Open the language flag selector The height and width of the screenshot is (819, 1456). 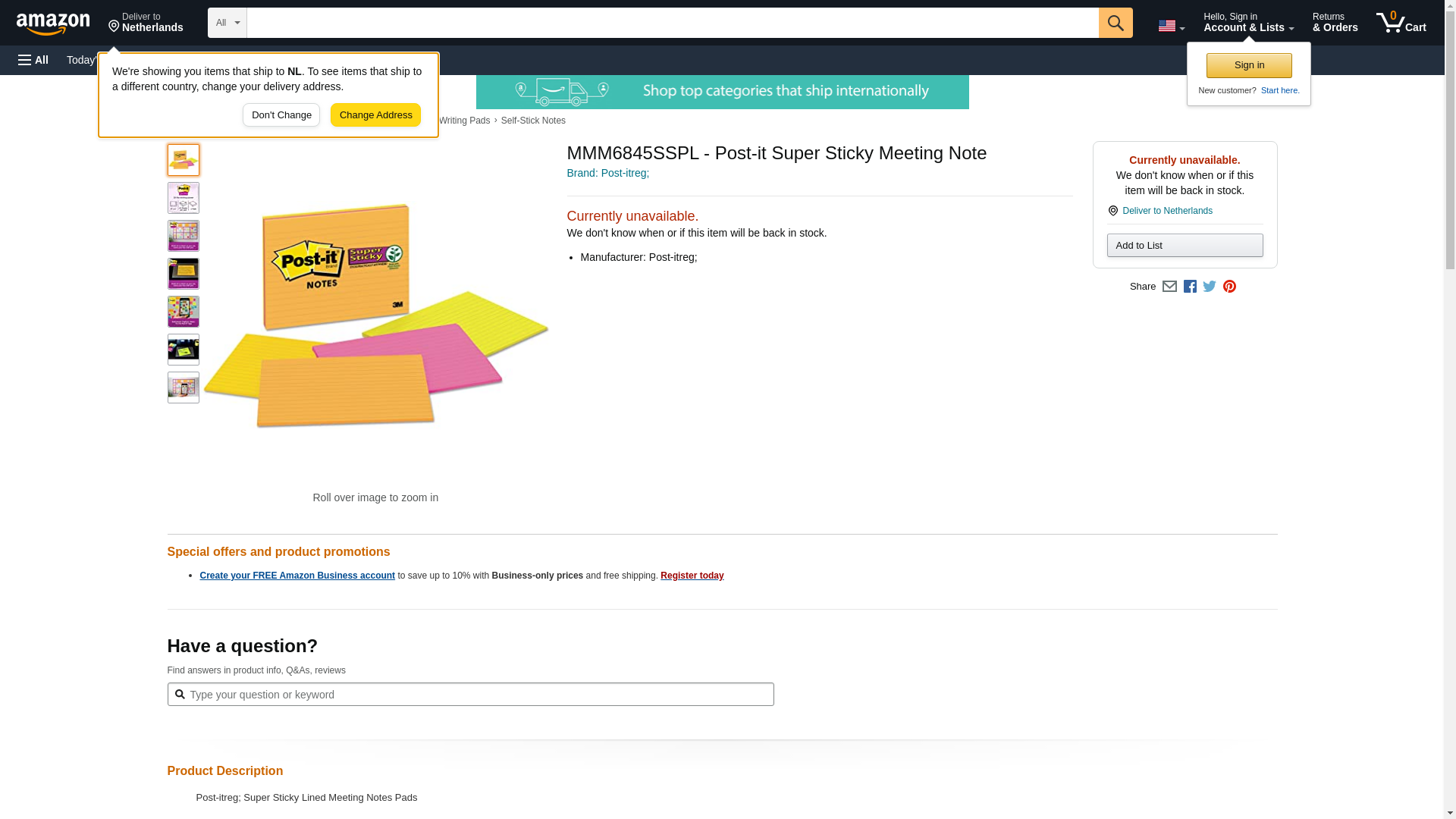(1171, 26)
